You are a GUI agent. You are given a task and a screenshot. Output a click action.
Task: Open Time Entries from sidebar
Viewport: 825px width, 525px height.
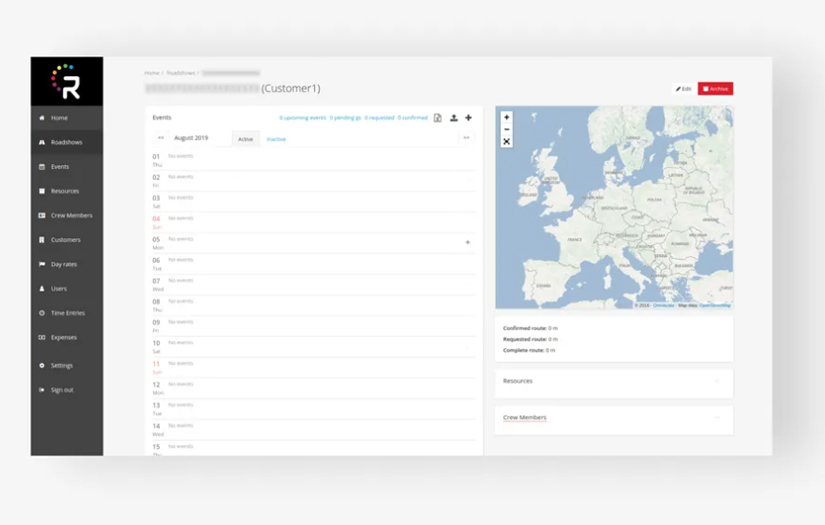(x=67, y=313)
